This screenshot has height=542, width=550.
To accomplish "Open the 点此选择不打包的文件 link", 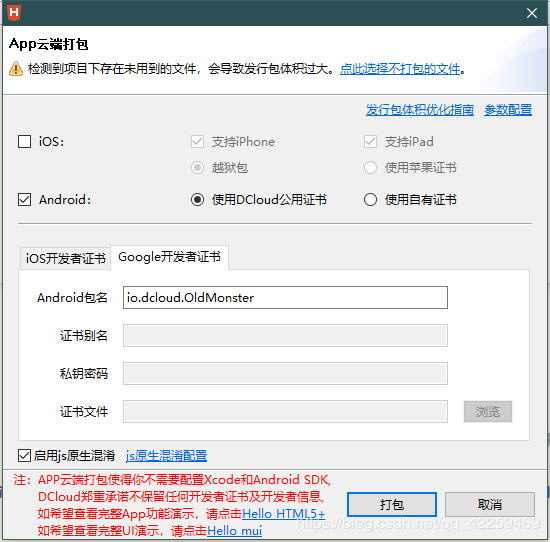I will (400, 69).
